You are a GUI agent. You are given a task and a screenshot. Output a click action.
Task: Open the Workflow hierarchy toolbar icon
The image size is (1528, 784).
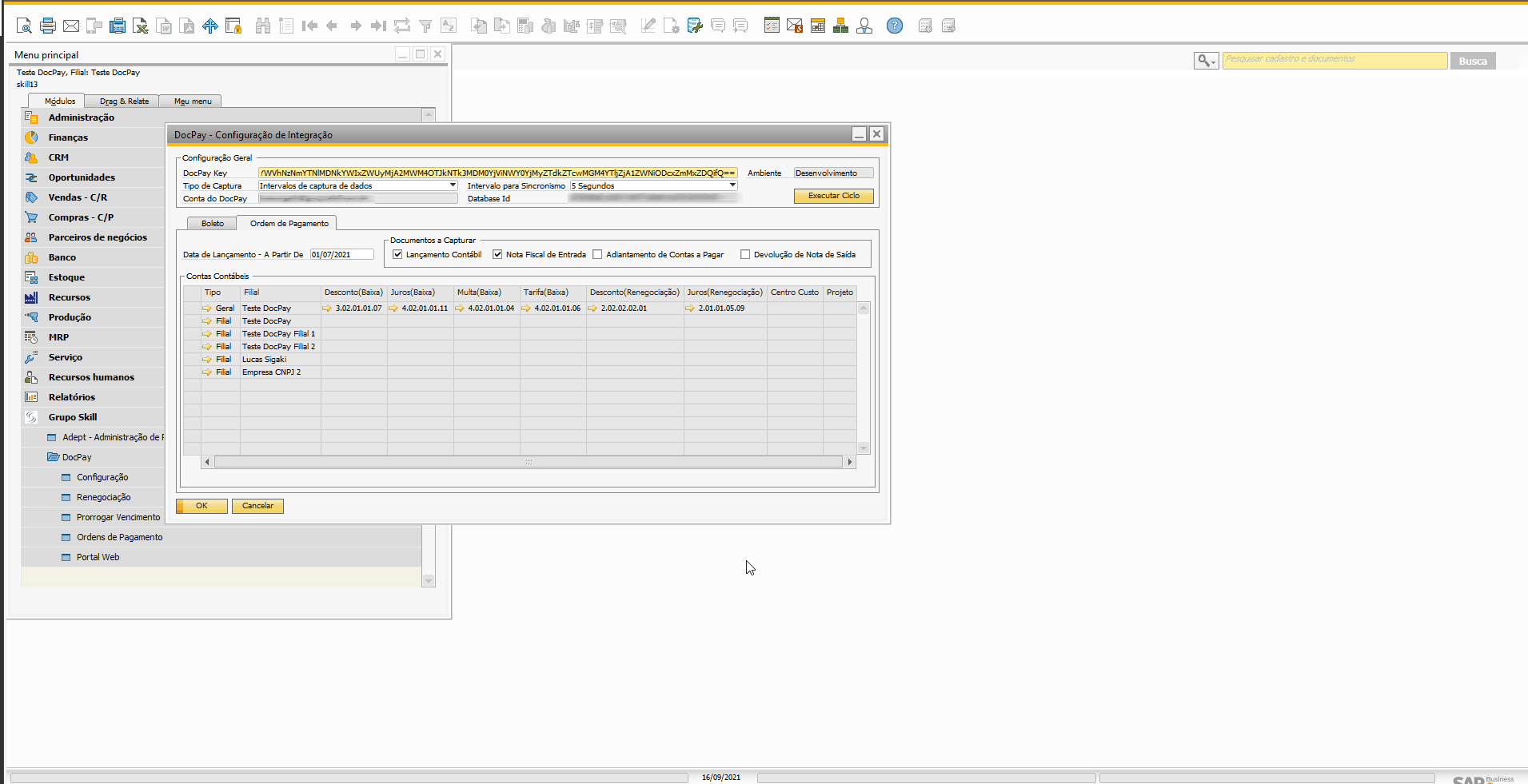(840, 26)
